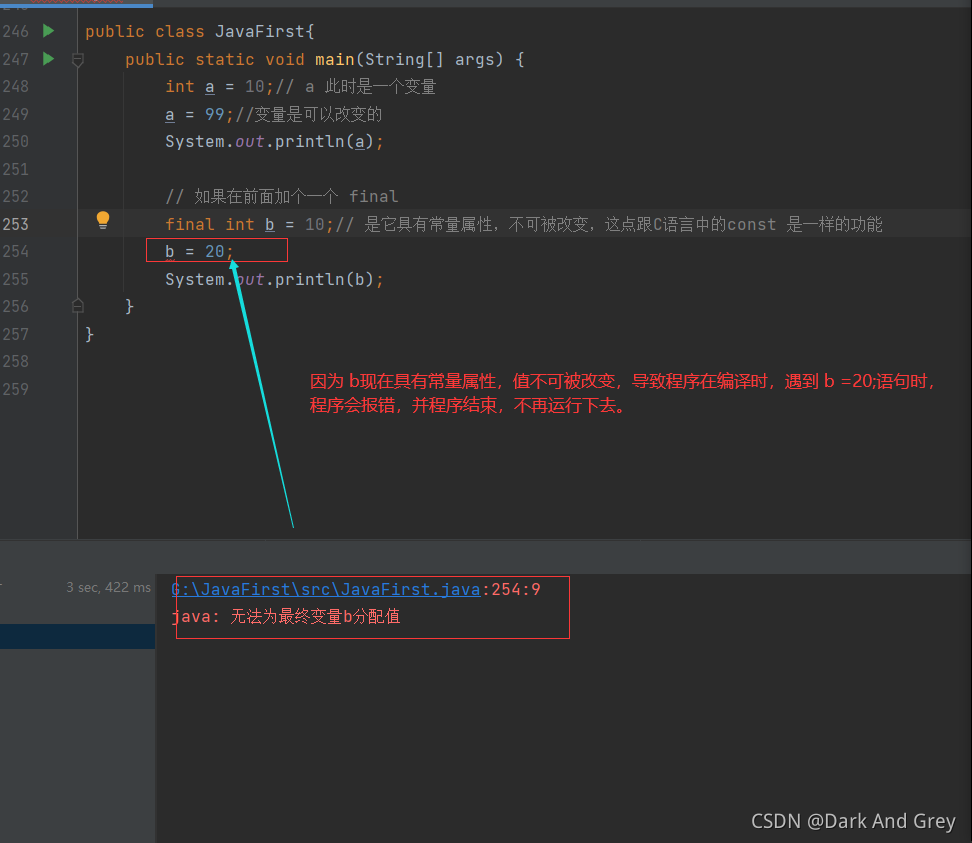Click the System.out.println(b) statement
The image size is (972, 843).
click(x=274, y=280)
